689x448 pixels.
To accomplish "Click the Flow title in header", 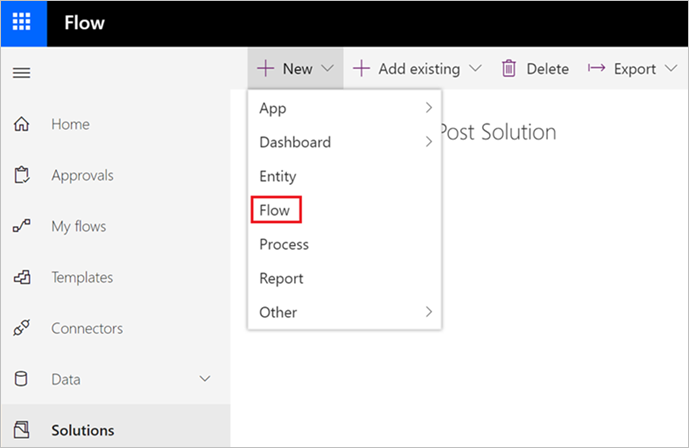I will coord(84,23).
